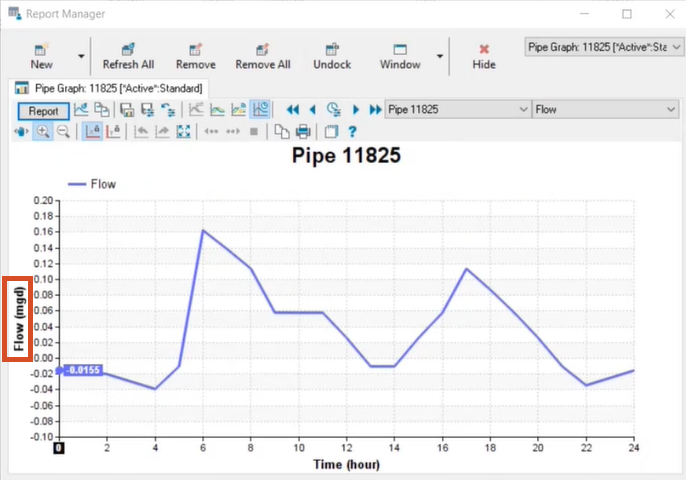Image resolution: width=686 pixels, height=480 pixels.
Task: Click the notes page icon
Action: (331, 131)
